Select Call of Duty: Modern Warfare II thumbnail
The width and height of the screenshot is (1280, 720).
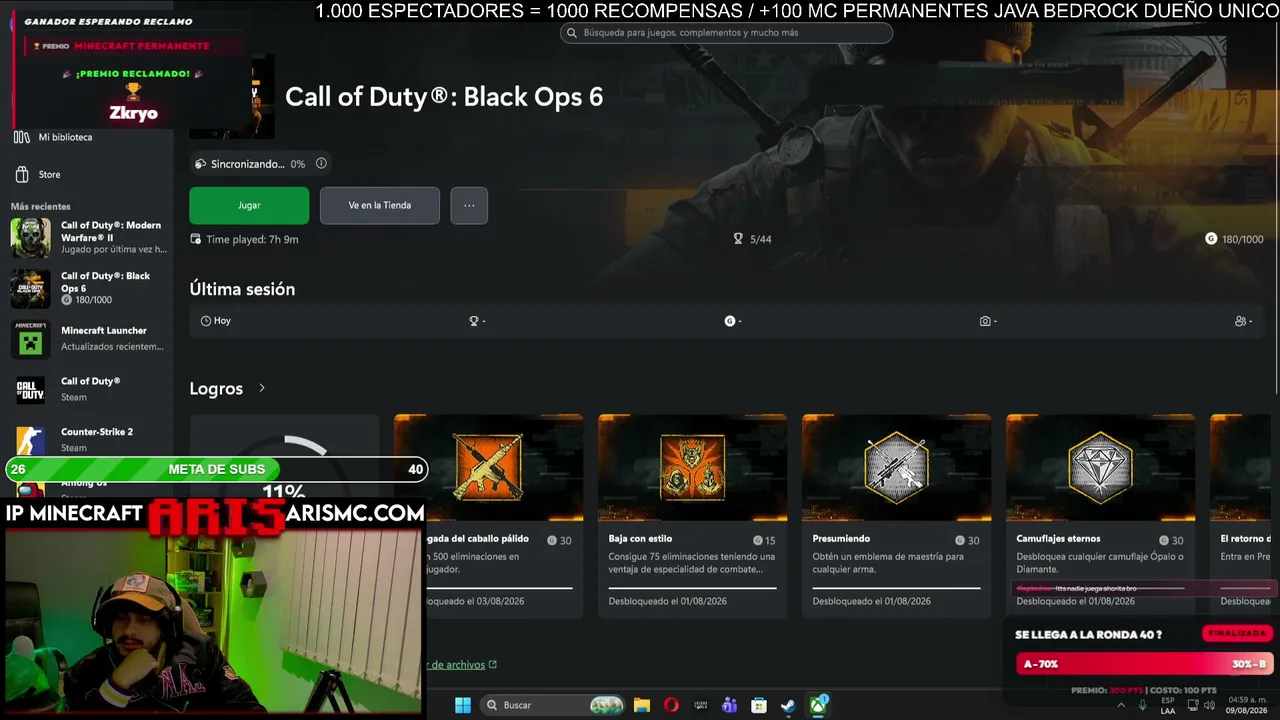(x=30, y=238)
